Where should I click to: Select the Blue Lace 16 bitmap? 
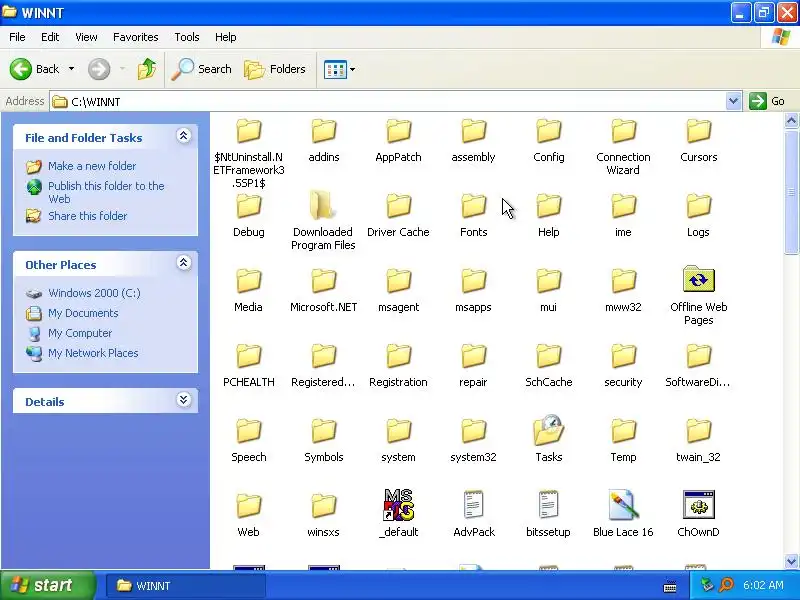(623, 514)
